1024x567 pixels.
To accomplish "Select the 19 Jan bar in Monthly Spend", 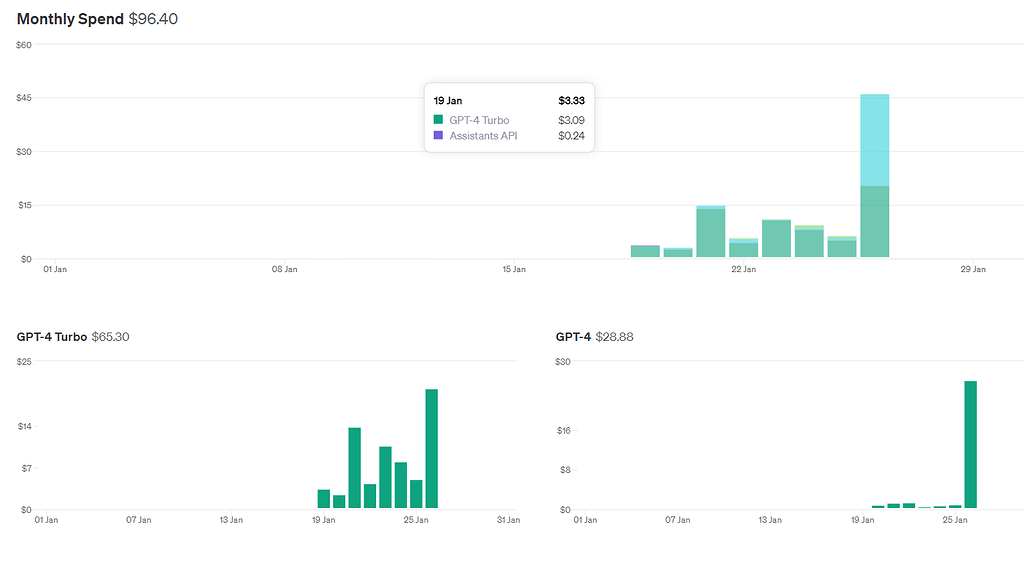I will coord(645,251).
